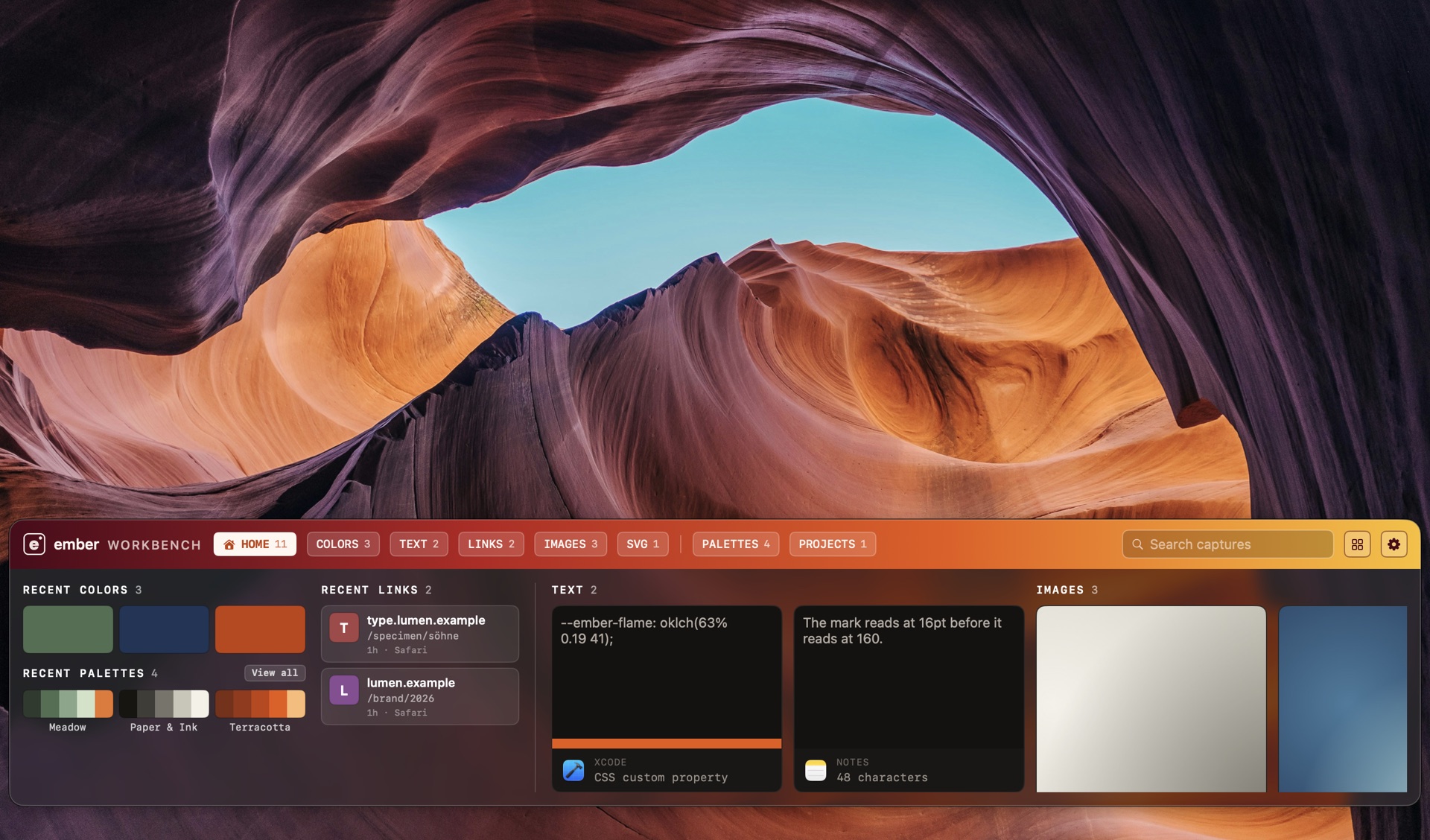This screenshot has width=1430, height=840.
Task: Click the ember logo icon
Action: 34,544
